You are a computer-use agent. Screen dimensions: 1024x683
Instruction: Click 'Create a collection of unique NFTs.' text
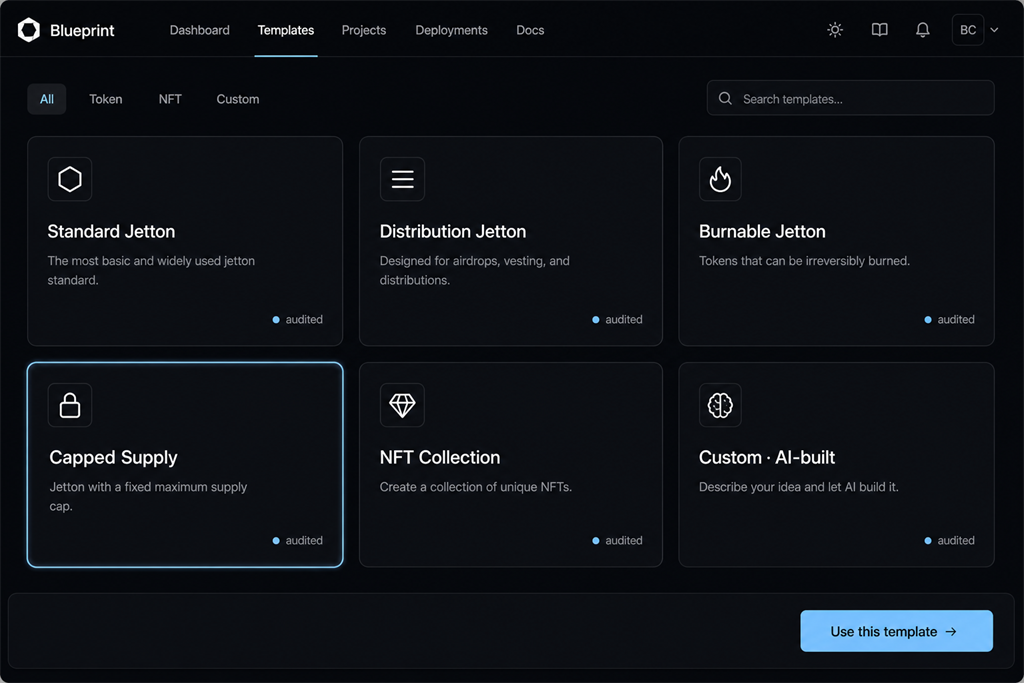tap(475, 487)
